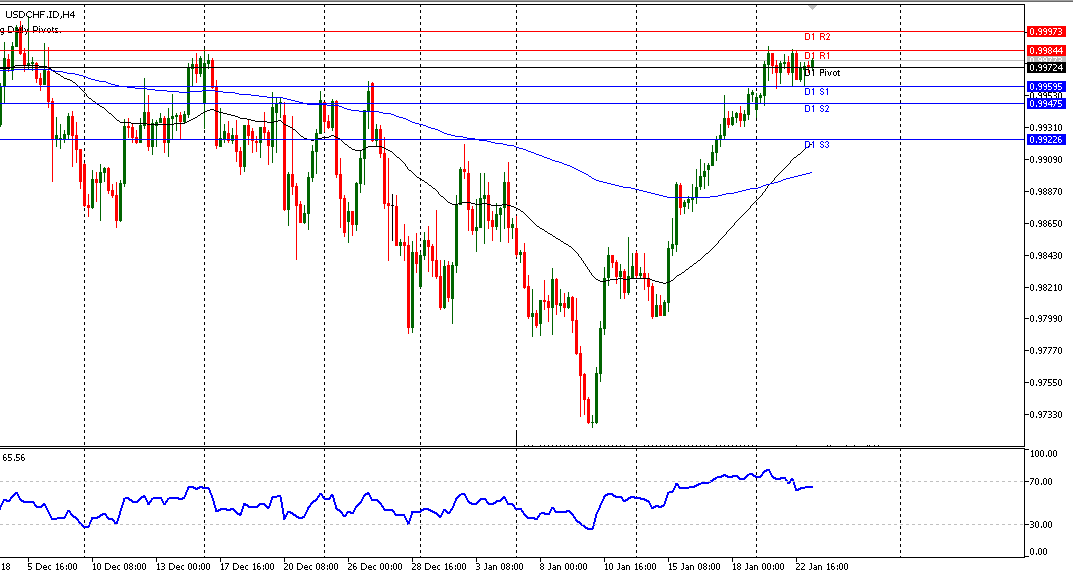This screenshot has height=575, width=1073.
Task: Click the 22 Jan 16:00 time label
Action: tap(823, 567)
